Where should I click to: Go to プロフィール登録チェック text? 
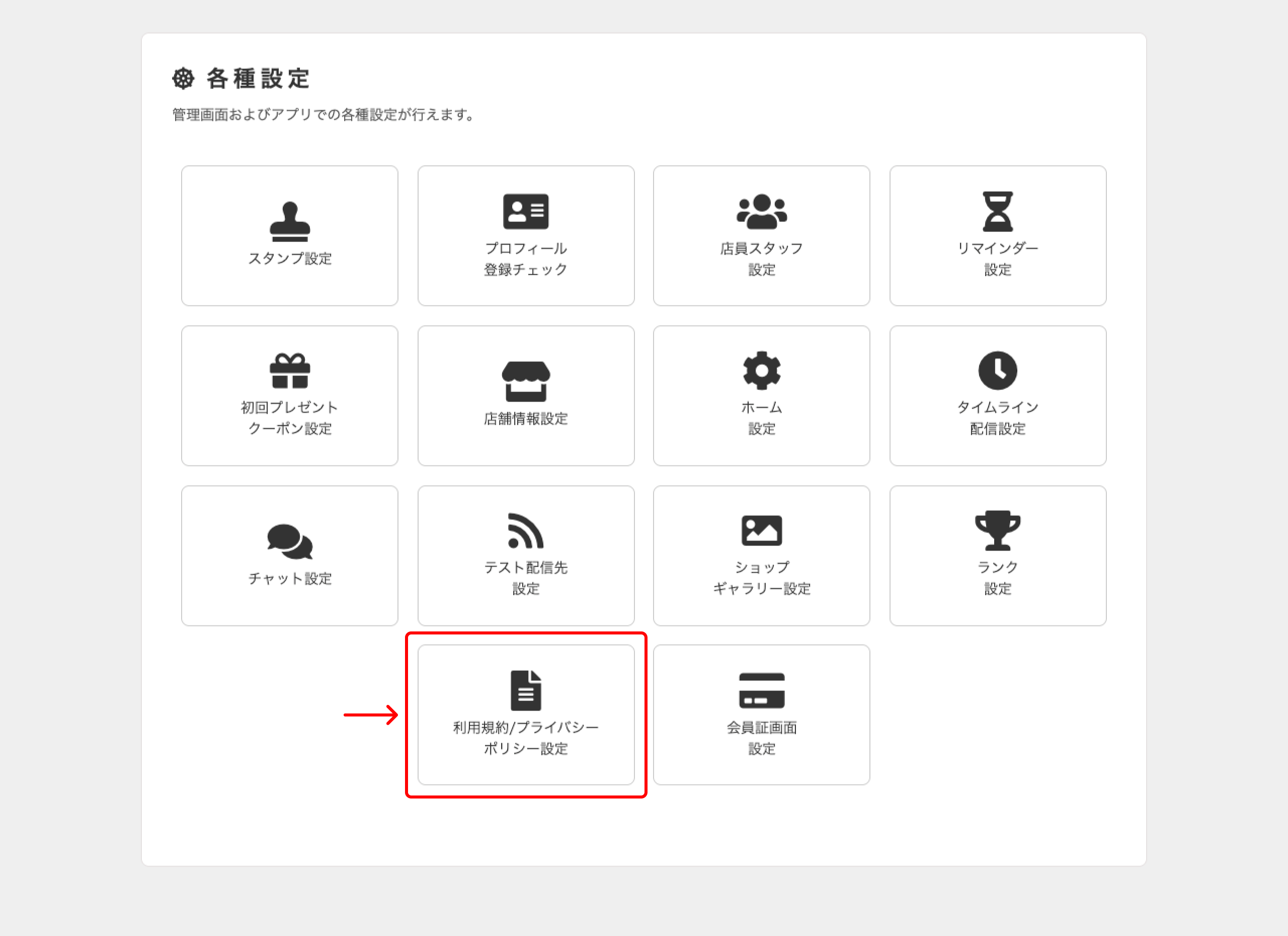pos(526,259)
